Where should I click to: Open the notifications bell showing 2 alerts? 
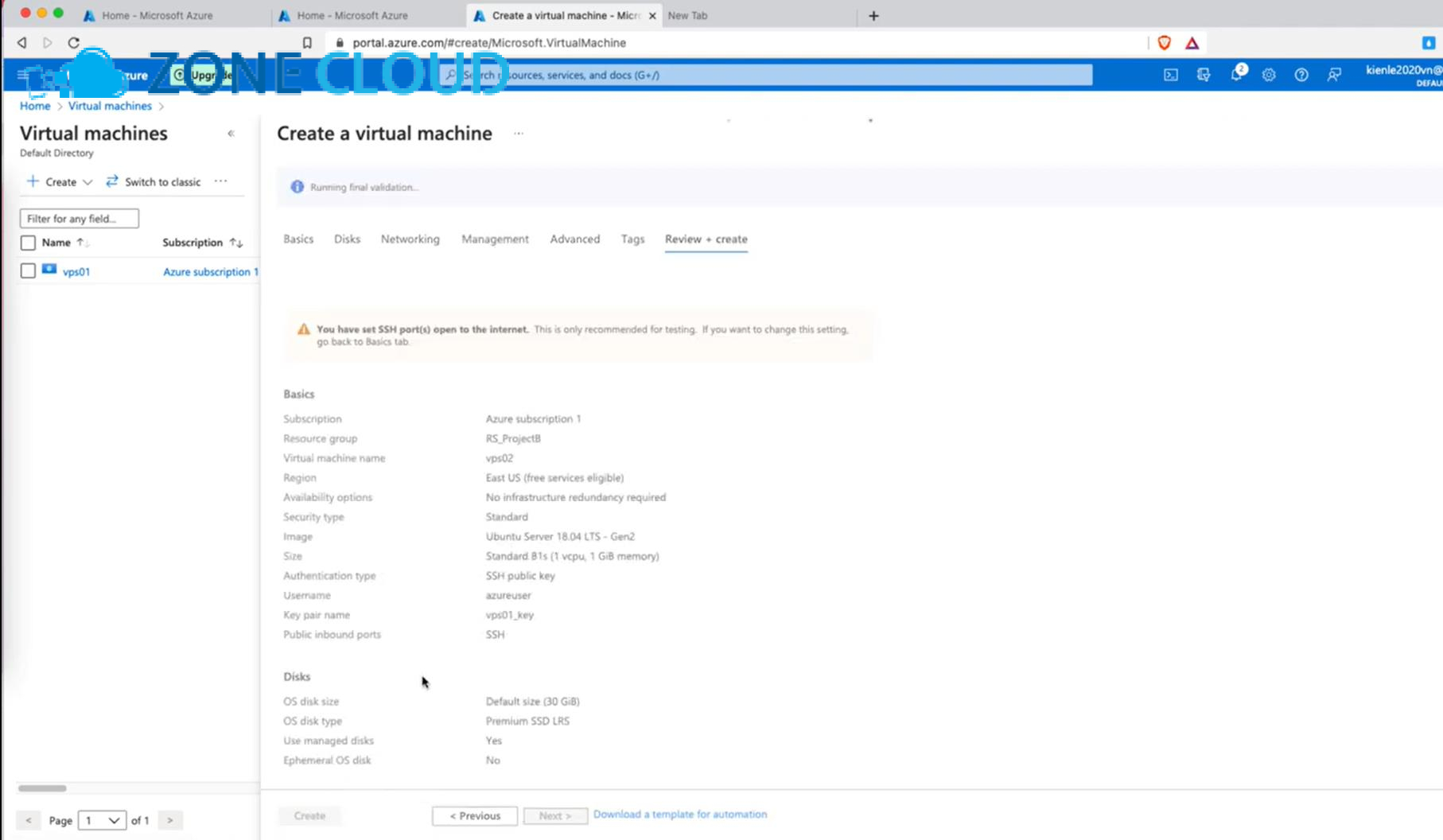pos(1237,75)
